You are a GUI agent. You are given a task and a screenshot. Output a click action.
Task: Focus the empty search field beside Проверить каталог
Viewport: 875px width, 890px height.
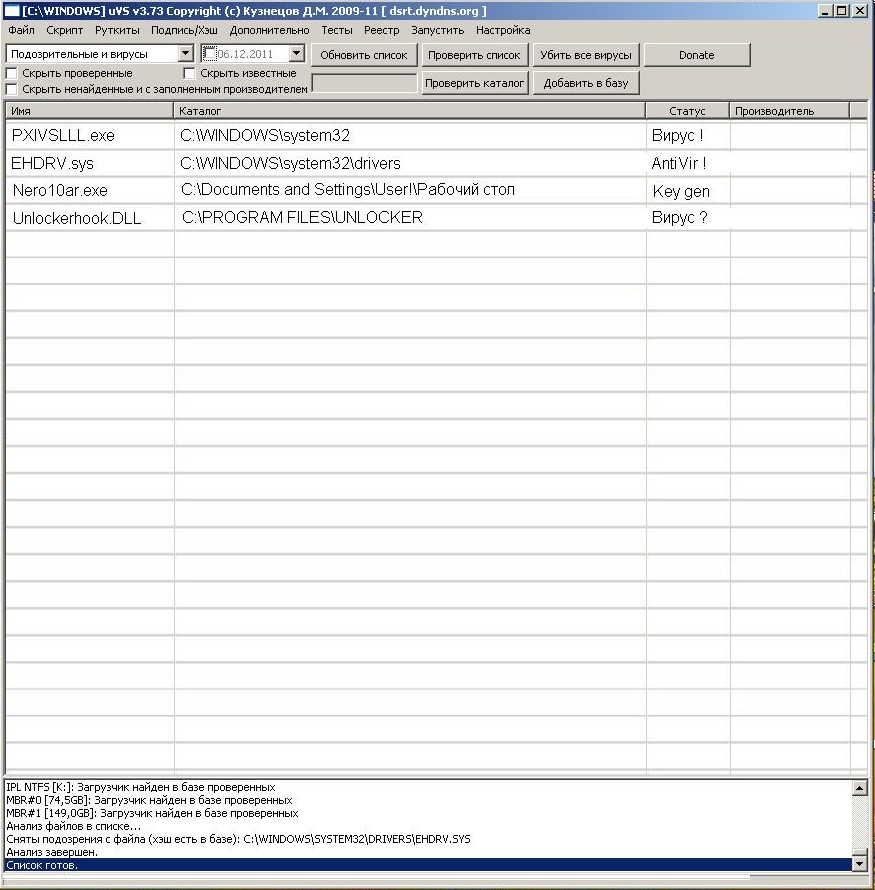coord(364,83)
